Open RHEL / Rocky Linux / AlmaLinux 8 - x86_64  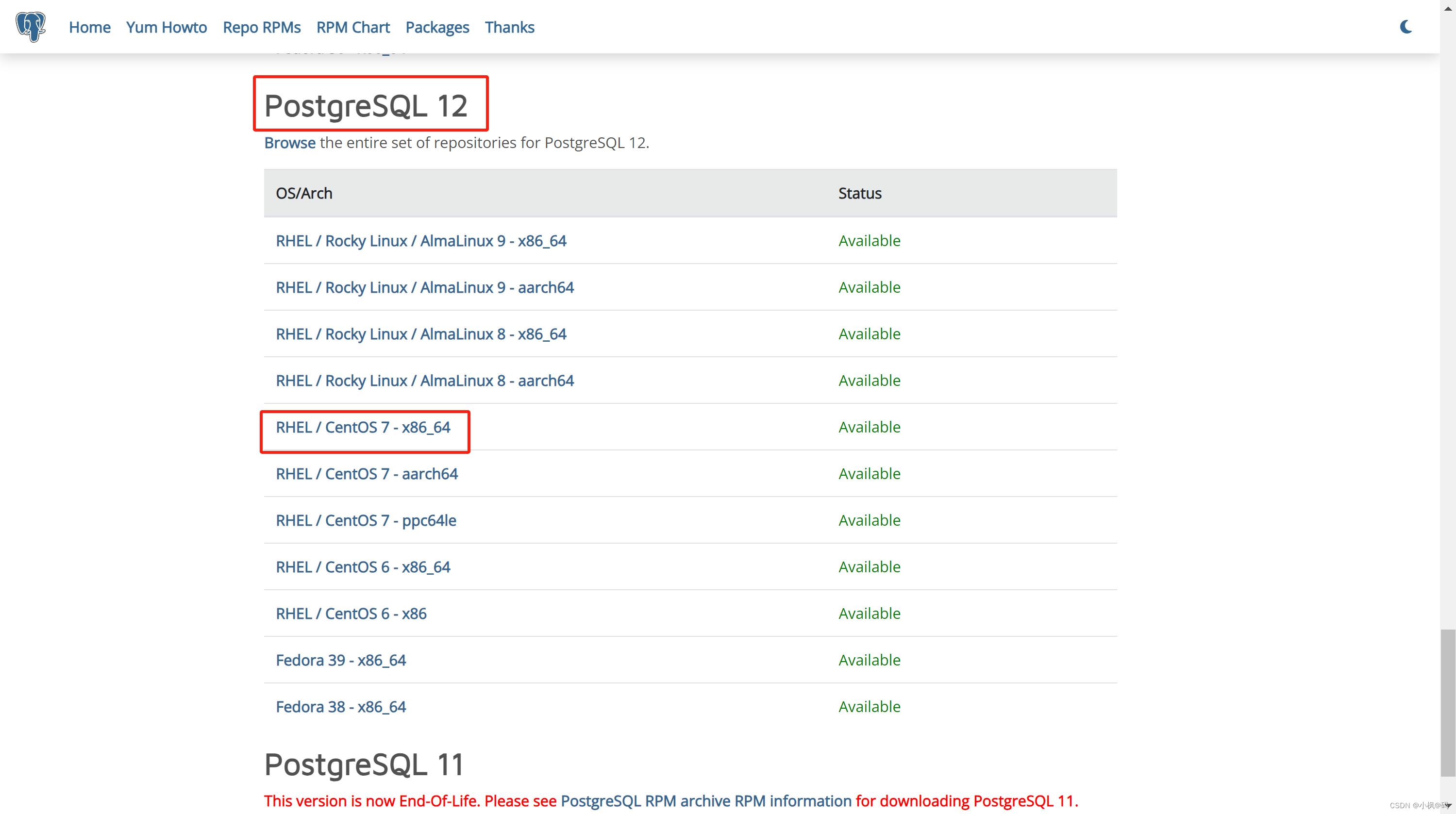tap(420, 333)
